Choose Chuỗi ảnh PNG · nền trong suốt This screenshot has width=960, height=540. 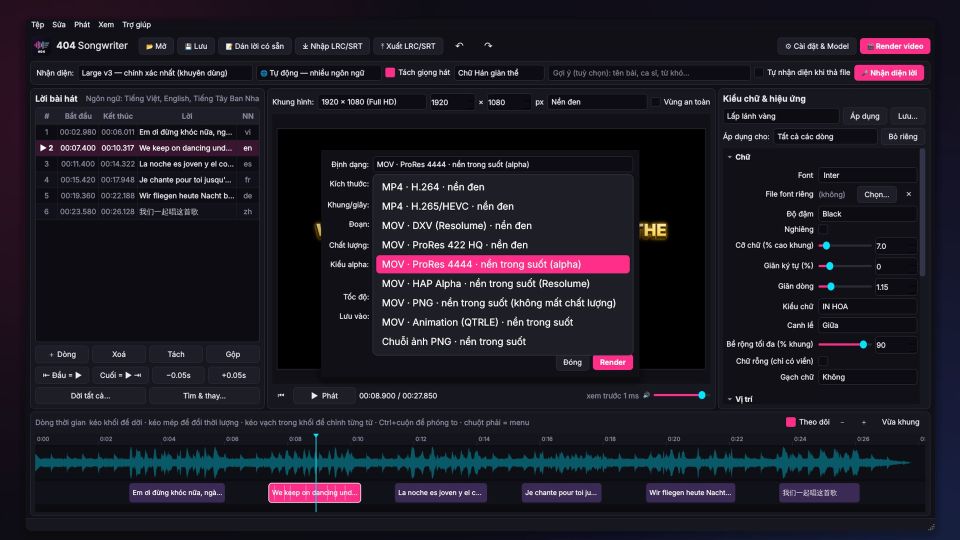pos(503,342)
